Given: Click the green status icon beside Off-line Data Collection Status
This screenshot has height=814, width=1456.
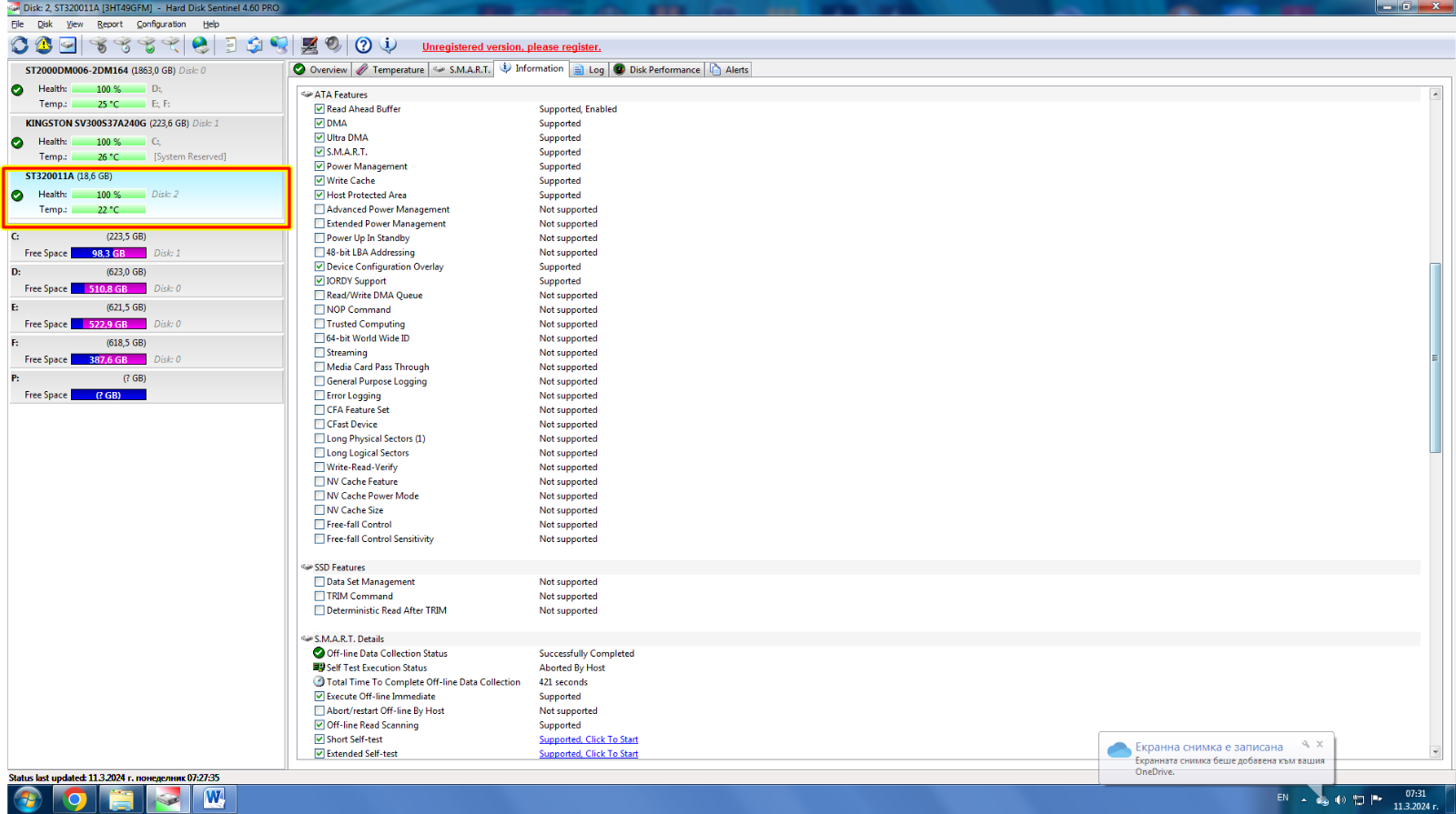Looking at the screenshot, I should click(x=319, y=653).
